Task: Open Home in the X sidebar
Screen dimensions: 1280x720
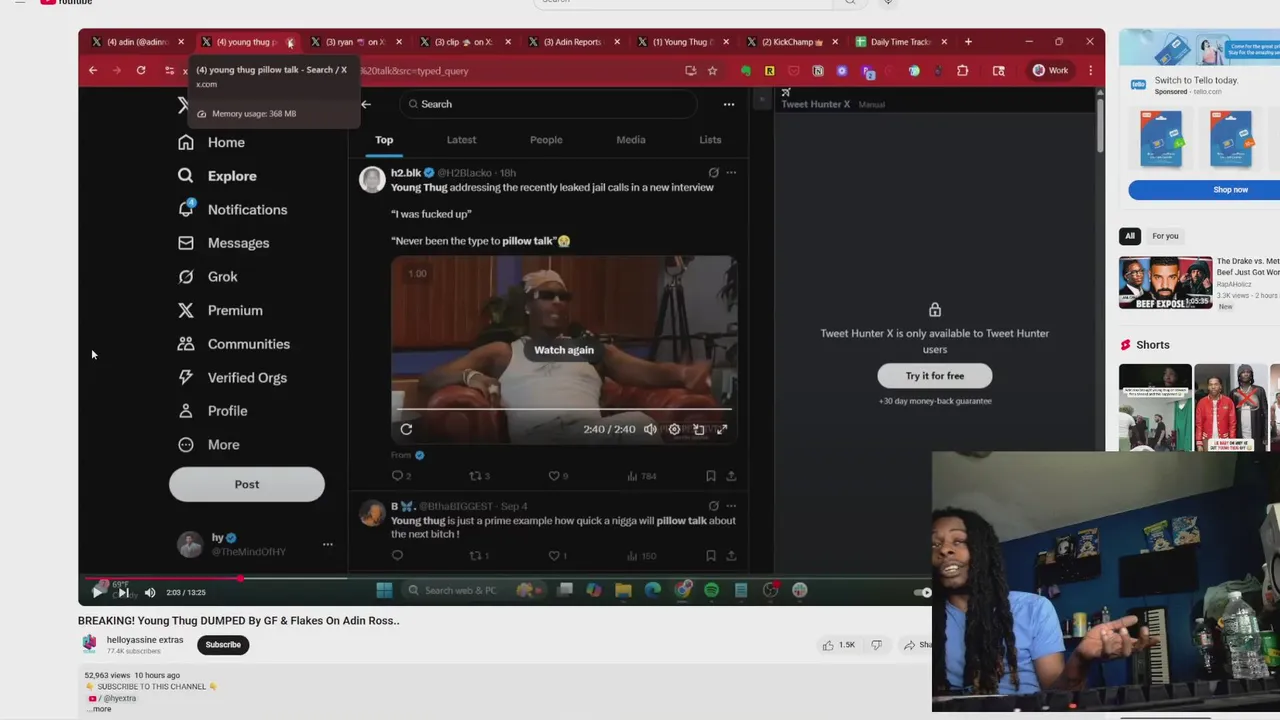Action: click(x=212, y=142)
